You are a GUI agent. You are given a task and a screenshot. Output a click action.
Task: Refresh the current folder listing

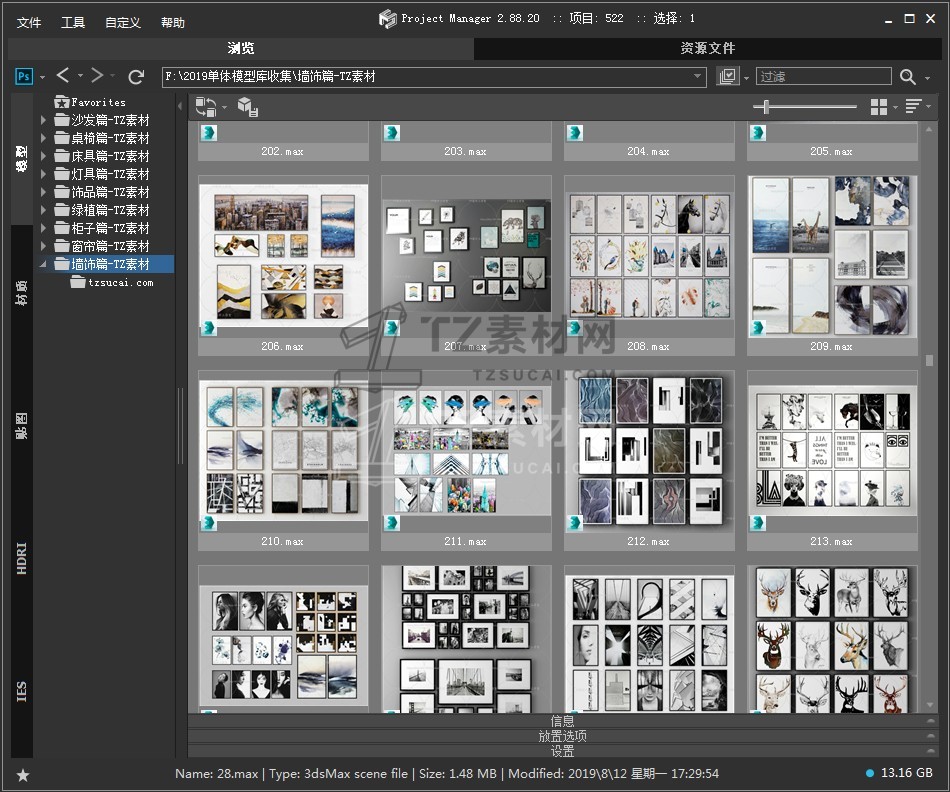coord(136,76)
